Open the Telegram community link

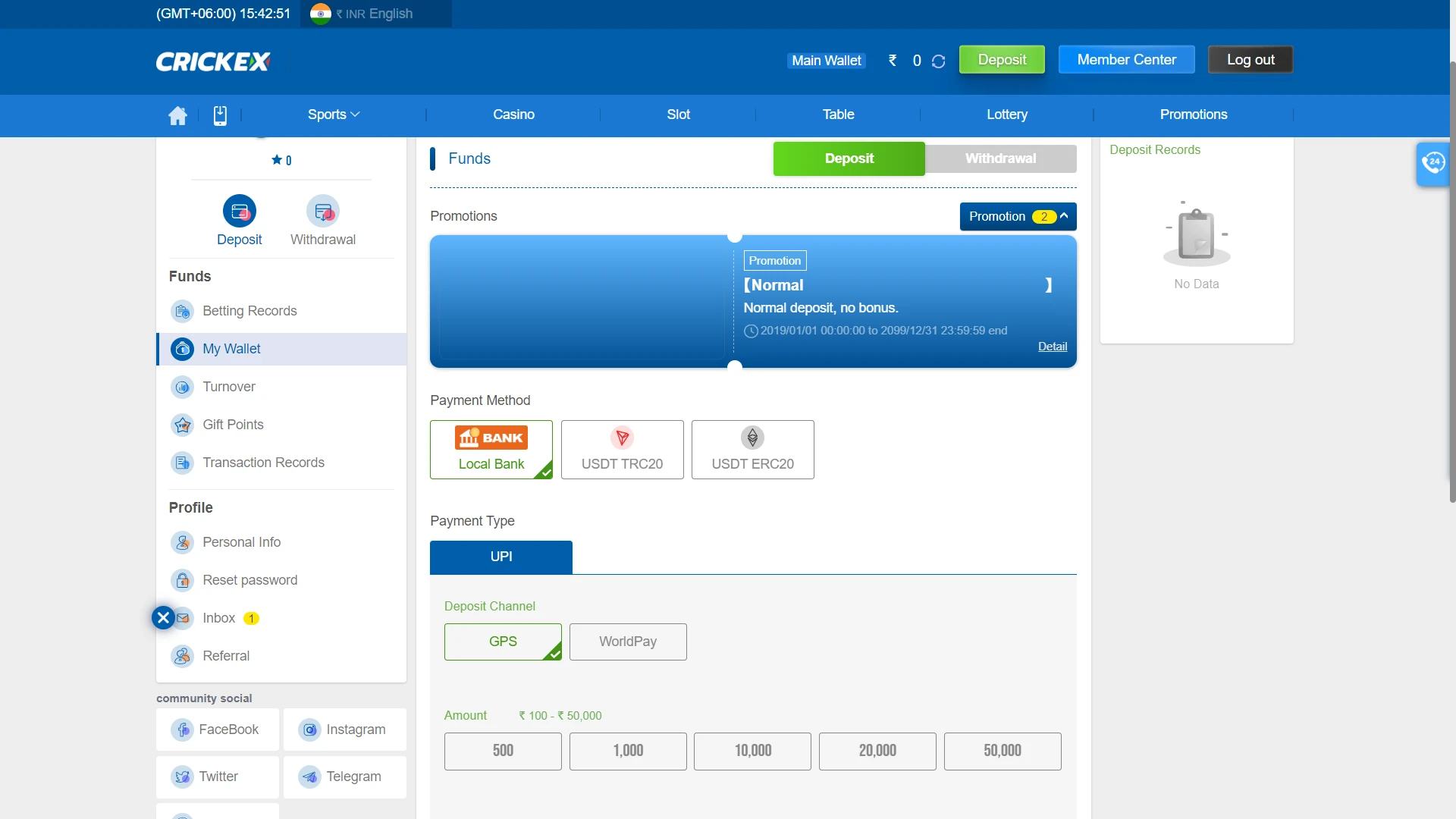[x=345, y=777]
